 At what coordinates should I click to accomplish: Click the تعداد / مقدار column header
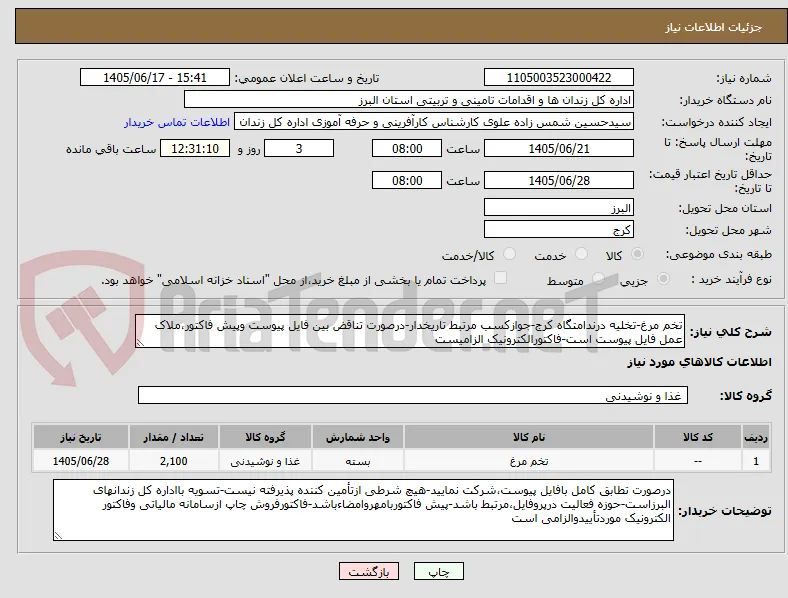(x=173, y=437)
